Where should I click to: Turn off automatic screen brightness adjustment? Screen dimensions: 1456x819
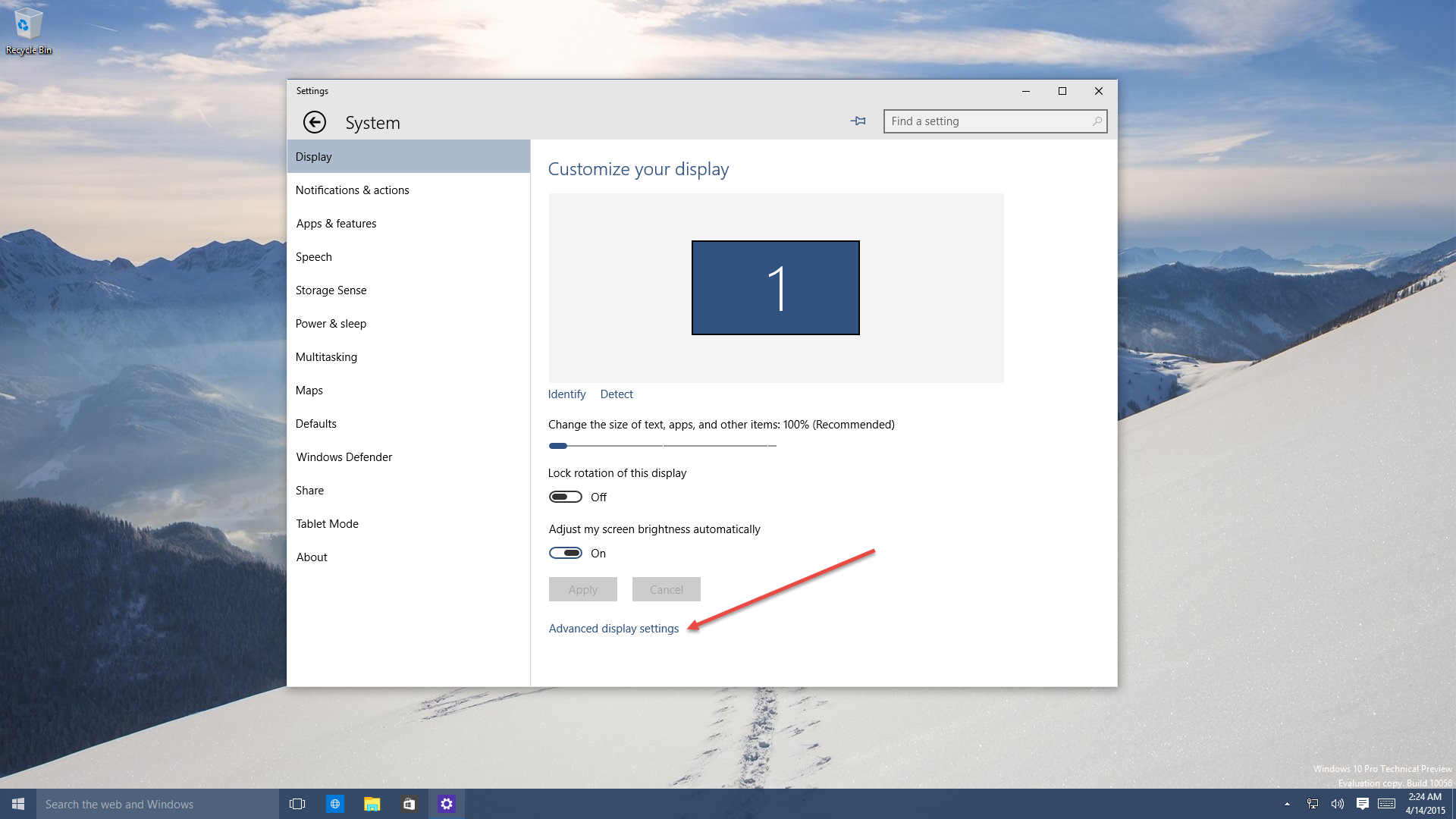pos(565,553)
